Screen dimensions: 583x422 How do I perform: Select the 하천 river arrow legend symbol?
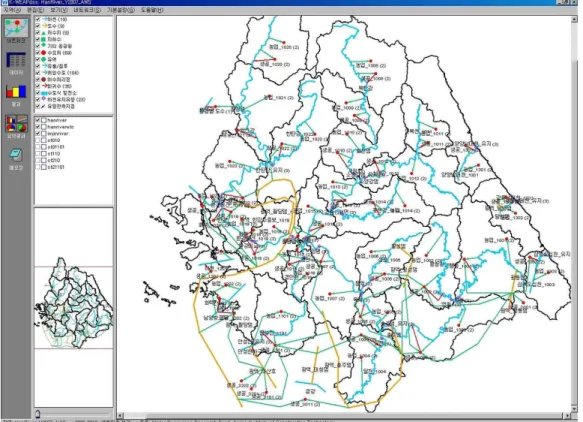click(x=44, y=19)
